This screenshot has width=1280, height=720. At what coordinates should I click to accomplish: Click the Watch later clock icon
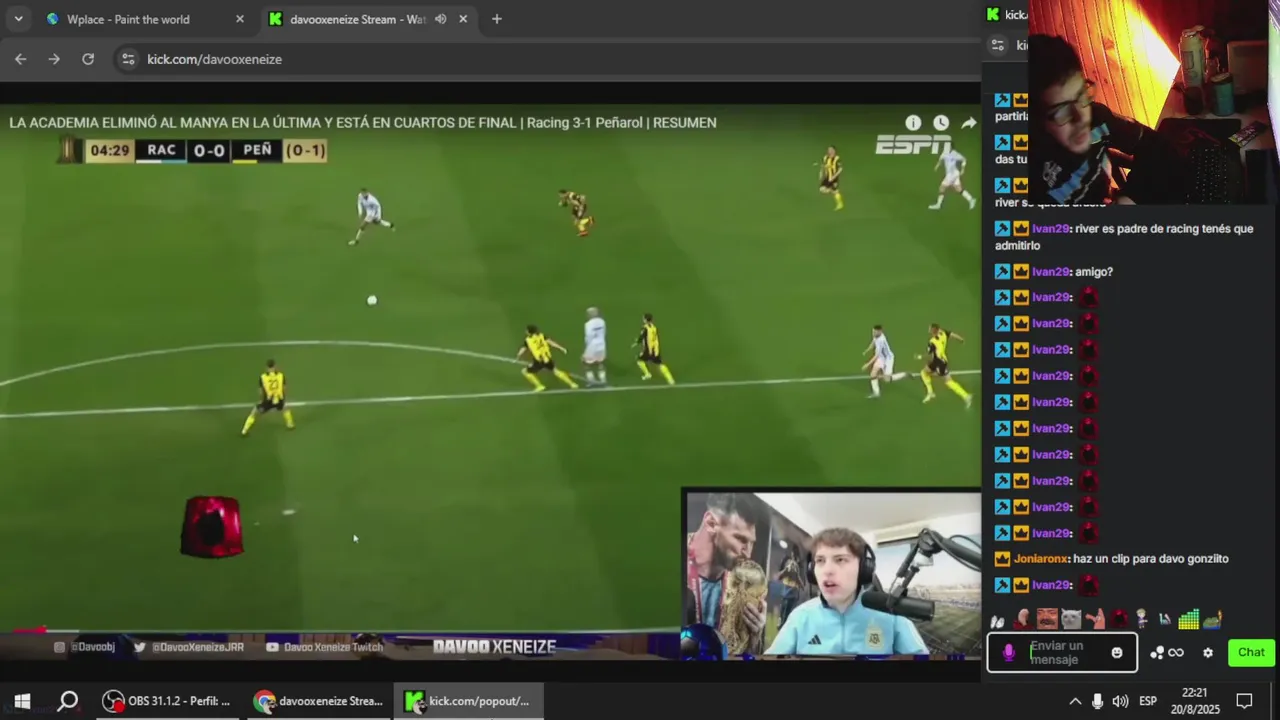tap(941, 122)
